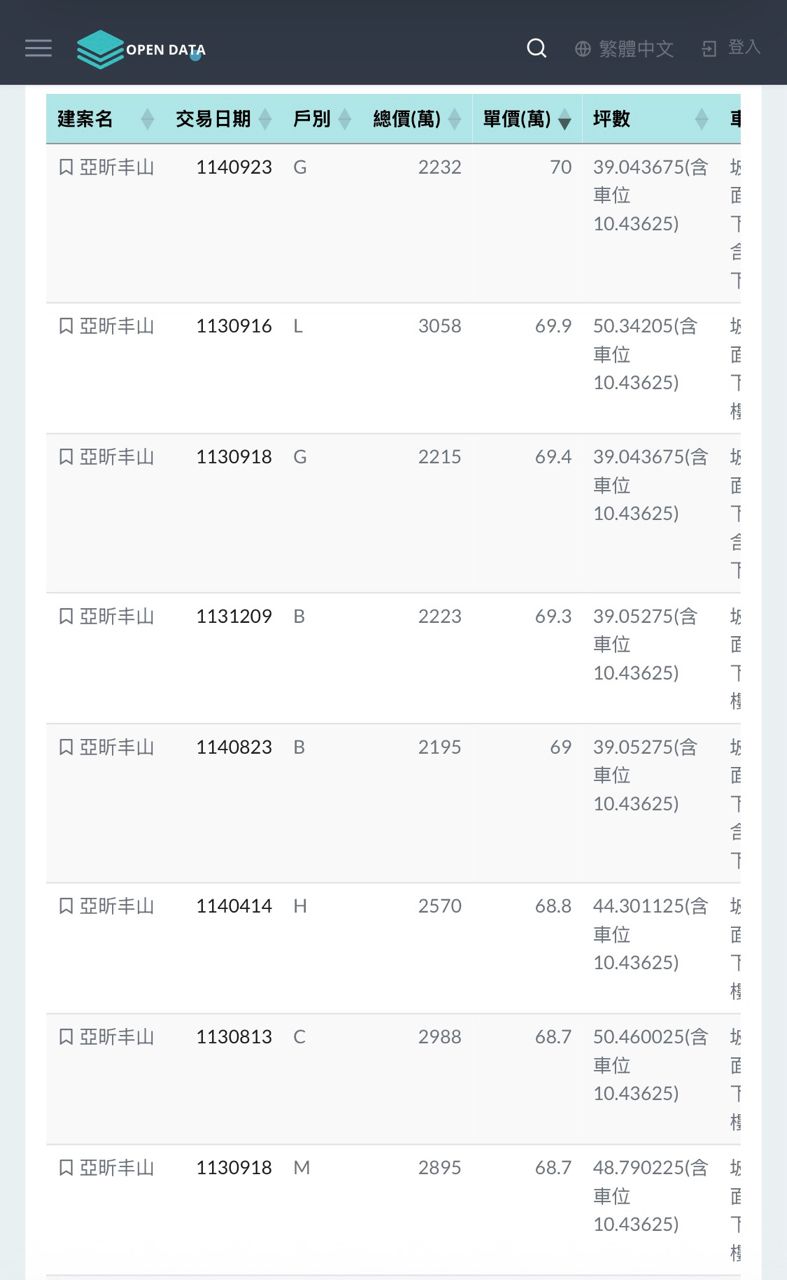Toggle bookmark on the 1130916 row
The height and width of the screenshot is (1280, 787).
(x=66, y=327)
